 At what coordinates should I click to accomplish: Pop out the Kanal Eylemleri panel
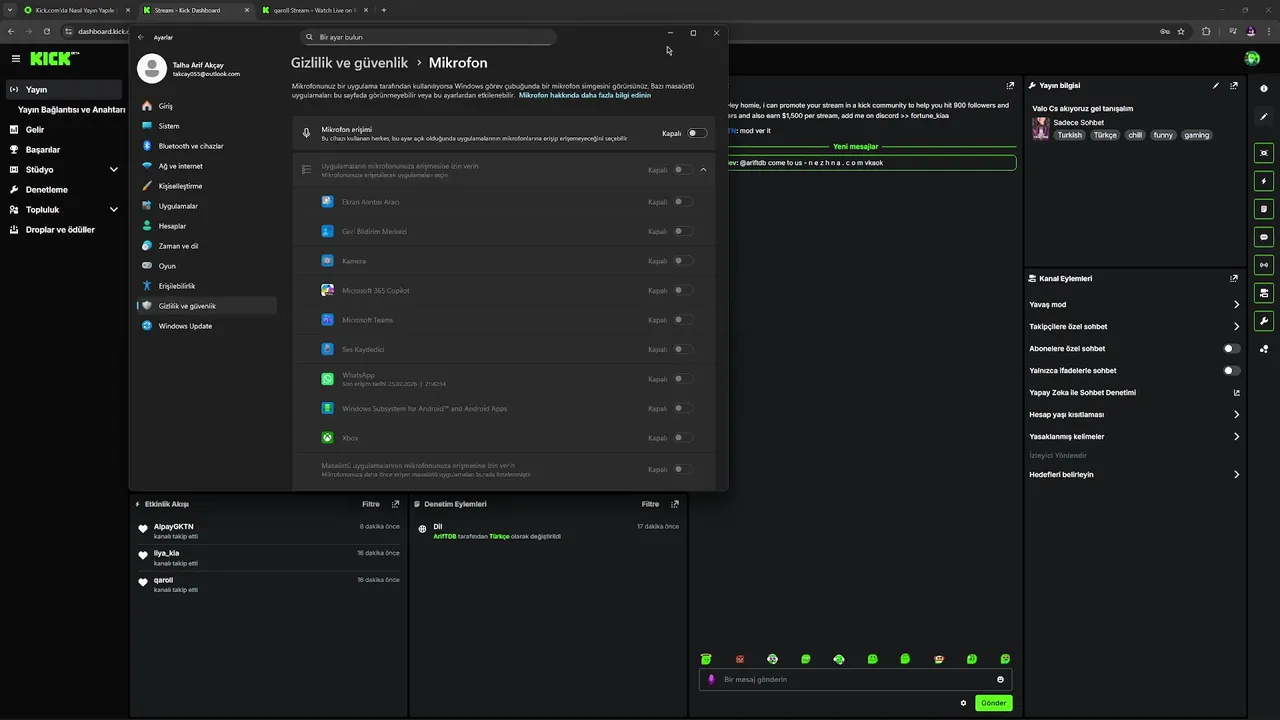tap(1235, 279)
